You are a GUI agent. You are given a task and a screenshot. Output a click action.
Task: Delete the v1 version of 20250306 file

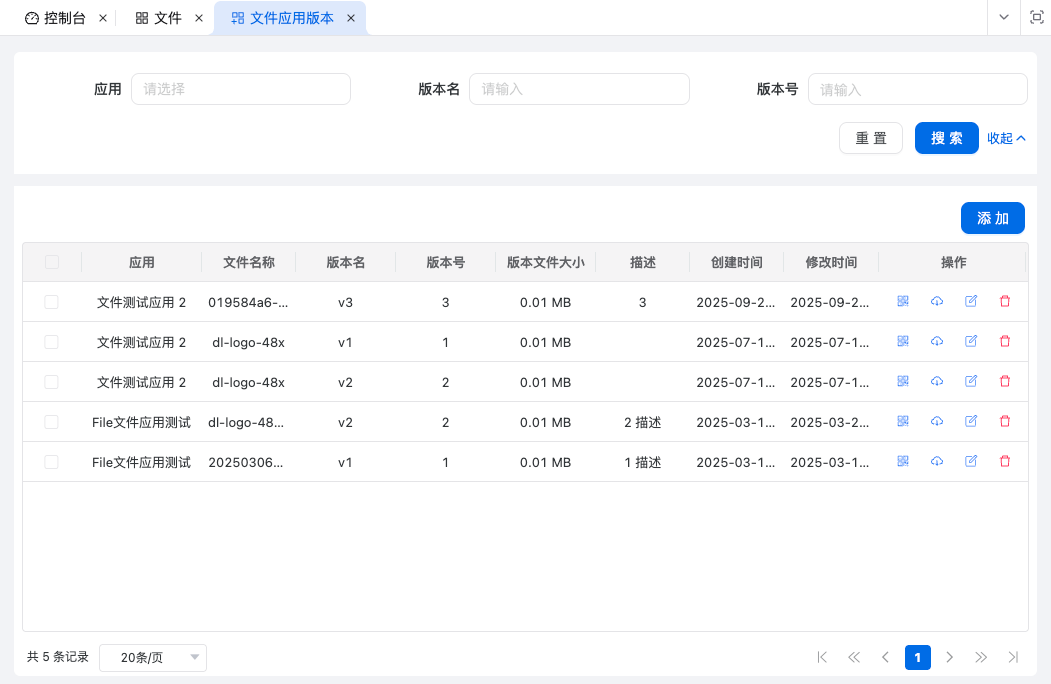pyautogui.click(x=1005, y=461)
